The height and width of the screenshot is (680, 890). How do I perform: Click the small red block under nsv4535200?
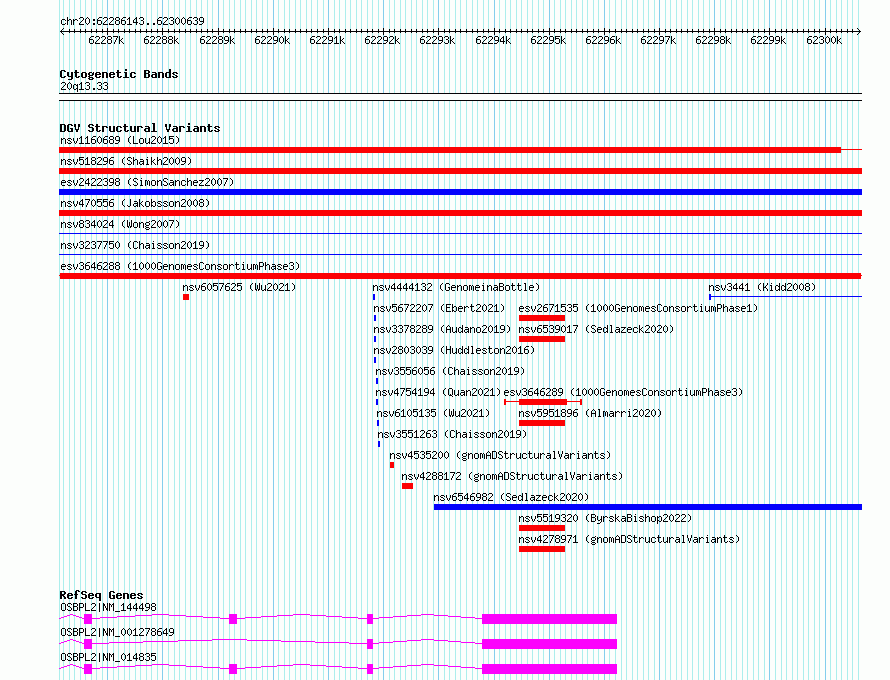(392, 465)
